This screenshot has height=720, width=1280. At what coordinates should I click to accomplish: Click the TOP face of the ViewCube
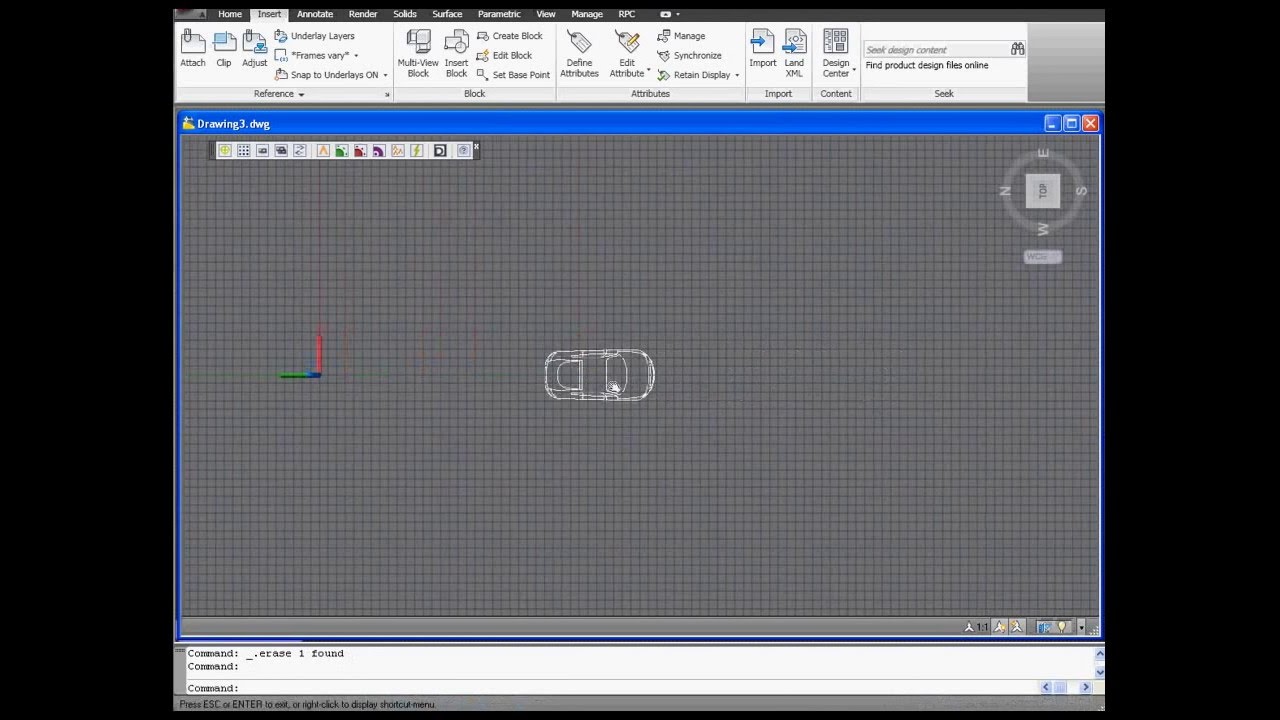coord(1043,190)
